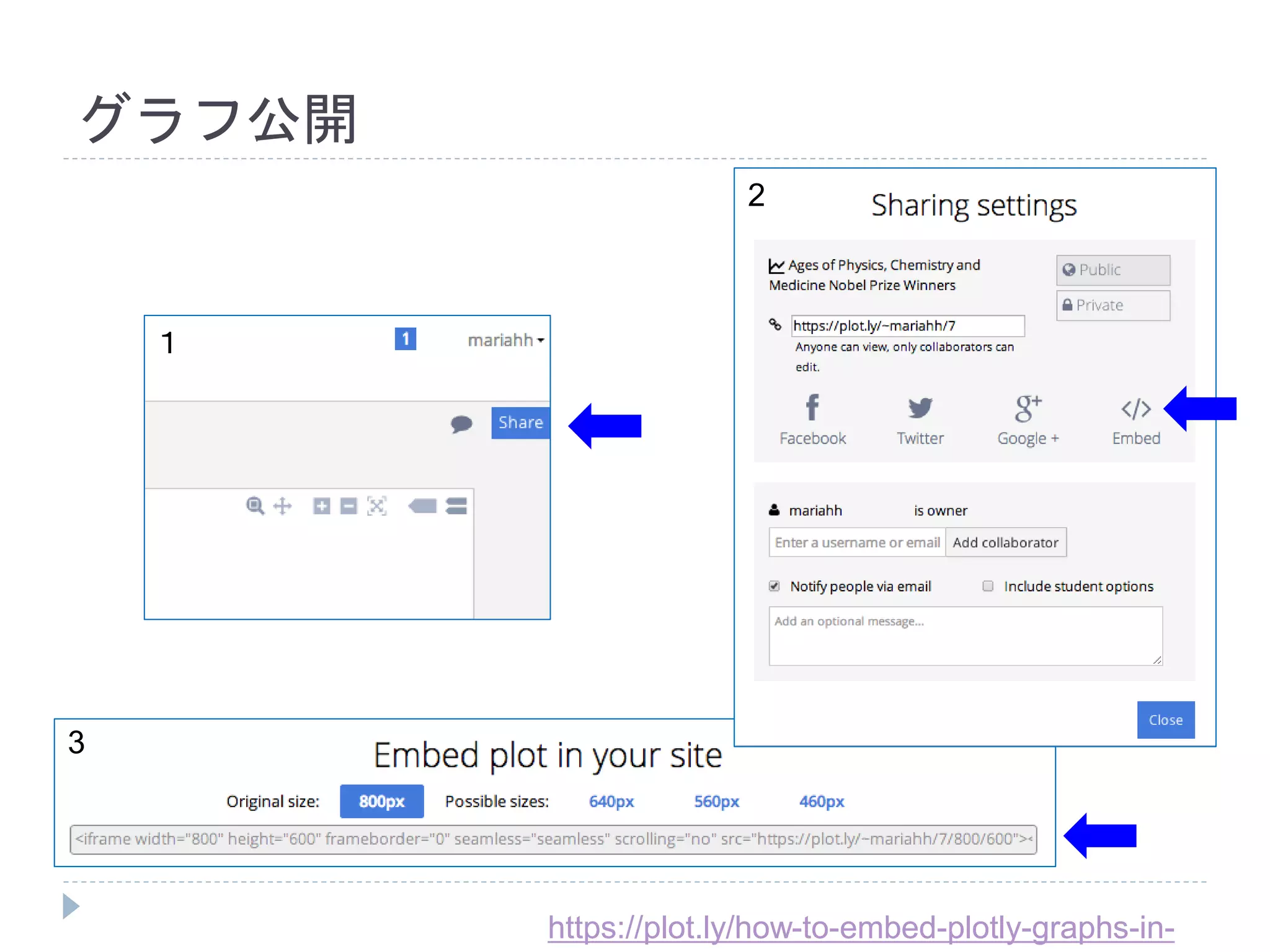Click the blue notification badge 1
1270x952 pixels.
click(x=406, y=338)
